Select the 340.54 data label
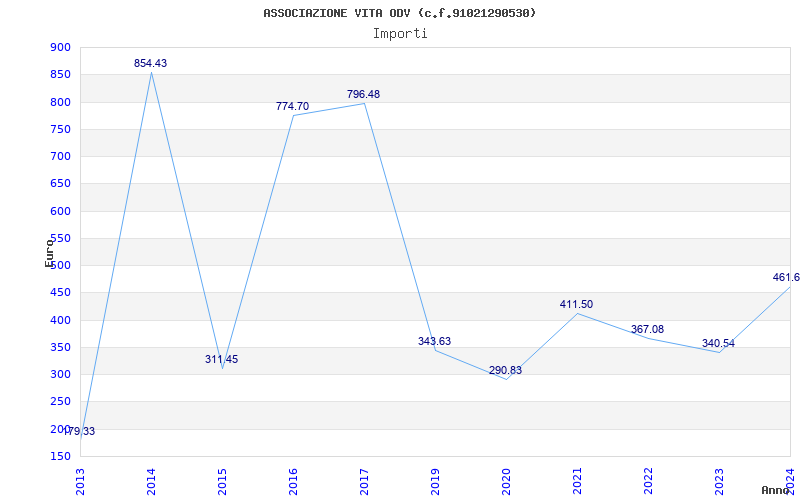The height and width of the screenshot is (500, 800). pyautogui.click(x=718, y=343)
